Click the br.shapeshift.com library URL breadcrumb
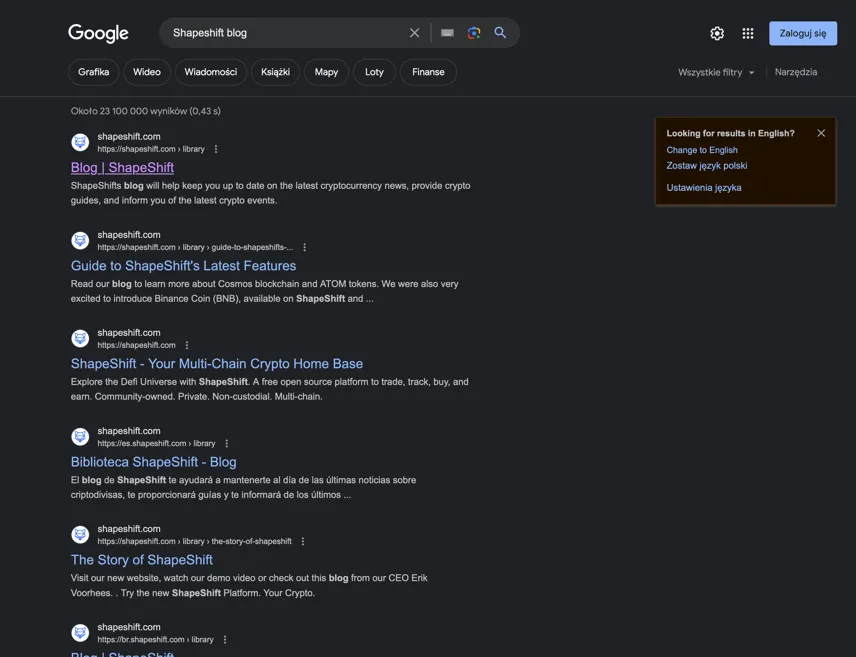The image size is (856, 657). (x=155, y=640)
